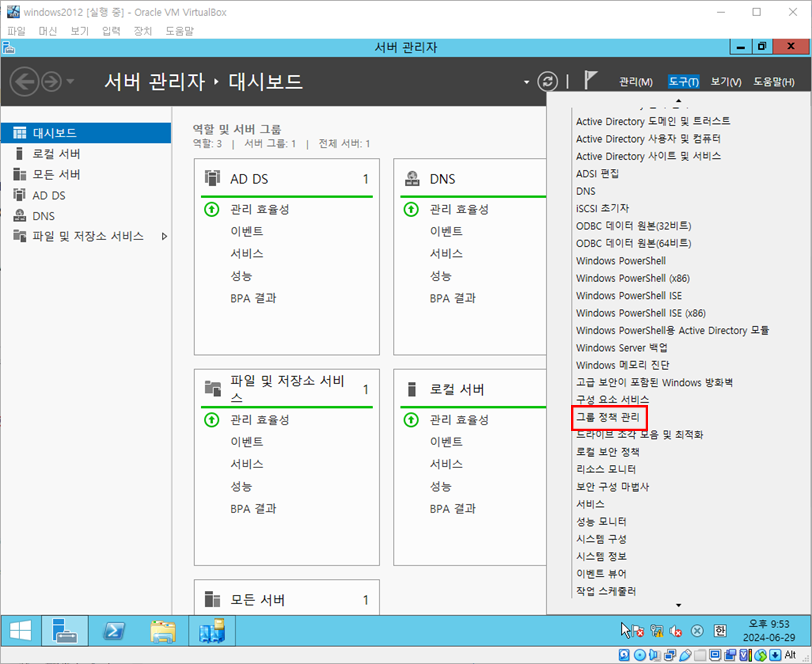812x664 pixels.
Task: Click the Korean IME 한 indicator
Action: 720,630
